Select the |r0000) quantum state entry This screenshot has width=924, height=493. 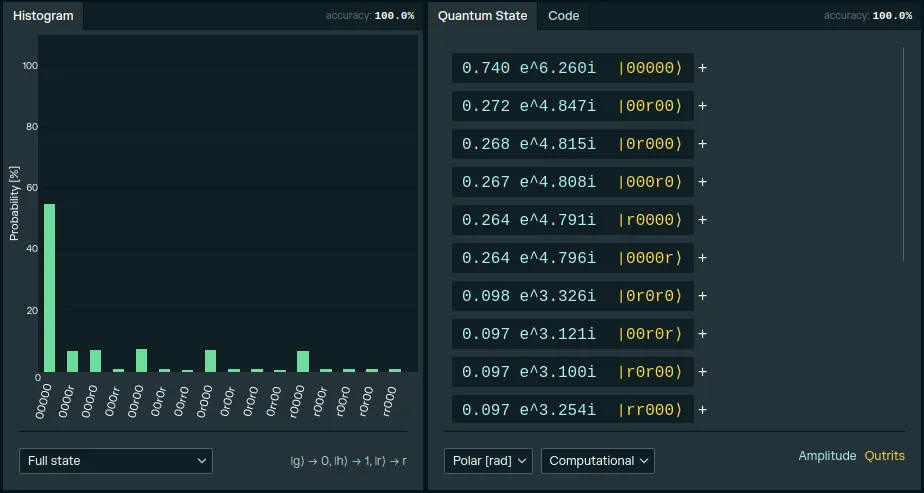click(x=572, y=220)
